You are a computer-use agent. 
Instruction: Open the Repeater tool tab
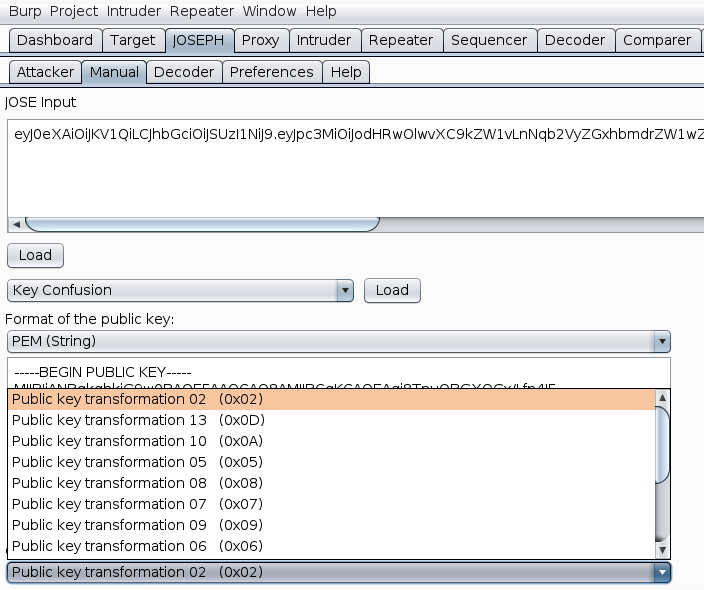[401, 40]
